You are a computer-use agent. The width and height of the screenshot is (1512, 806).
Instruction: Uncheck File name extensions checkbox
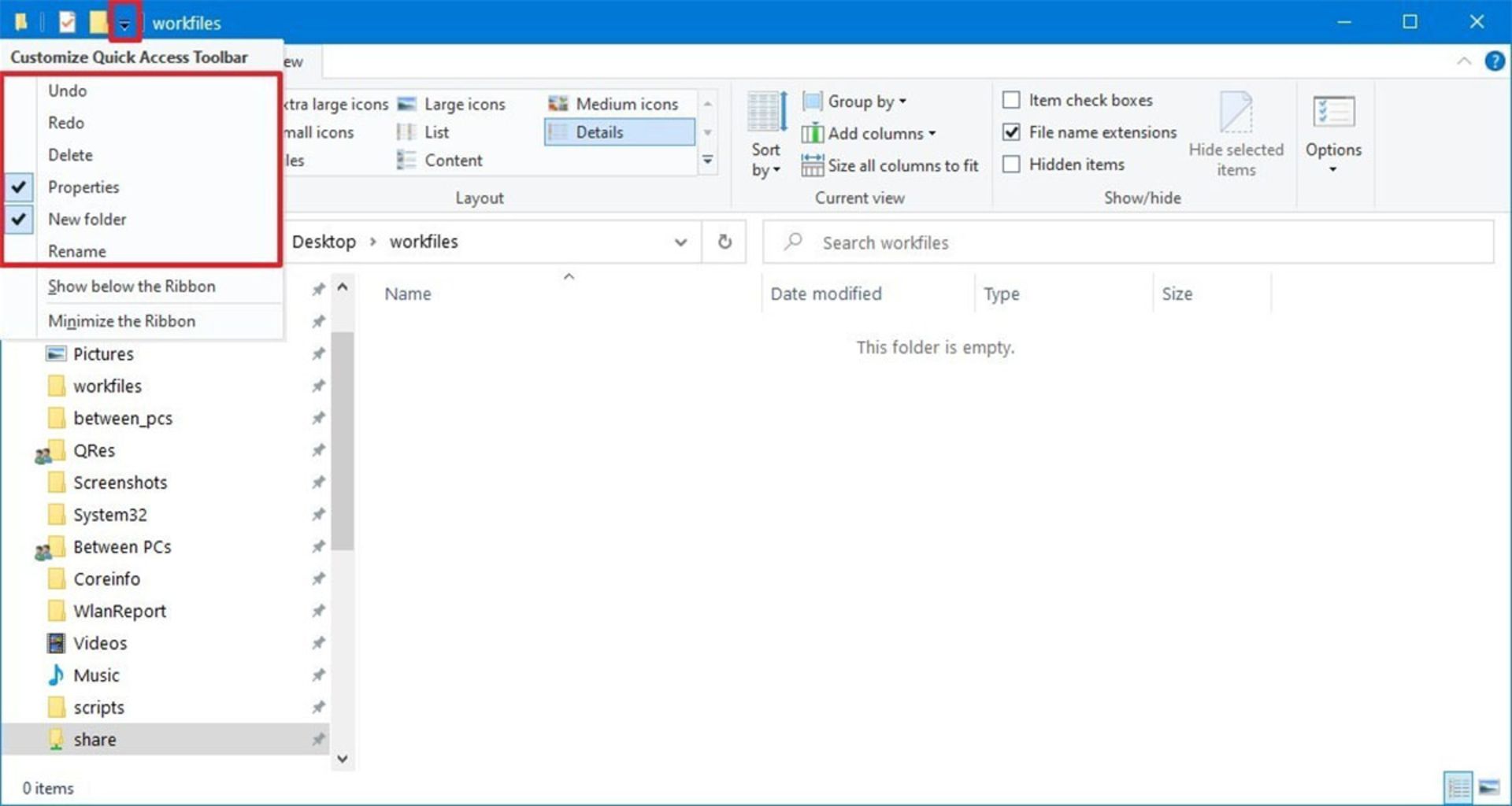pyautogui.click(x=1011, y=132)
